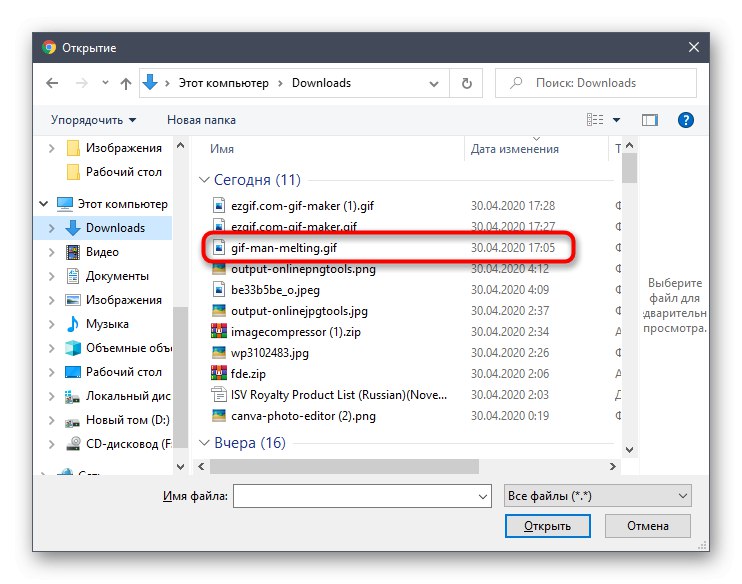Create folder with Новая папка

pyautogui.click(x=201, y=120)
